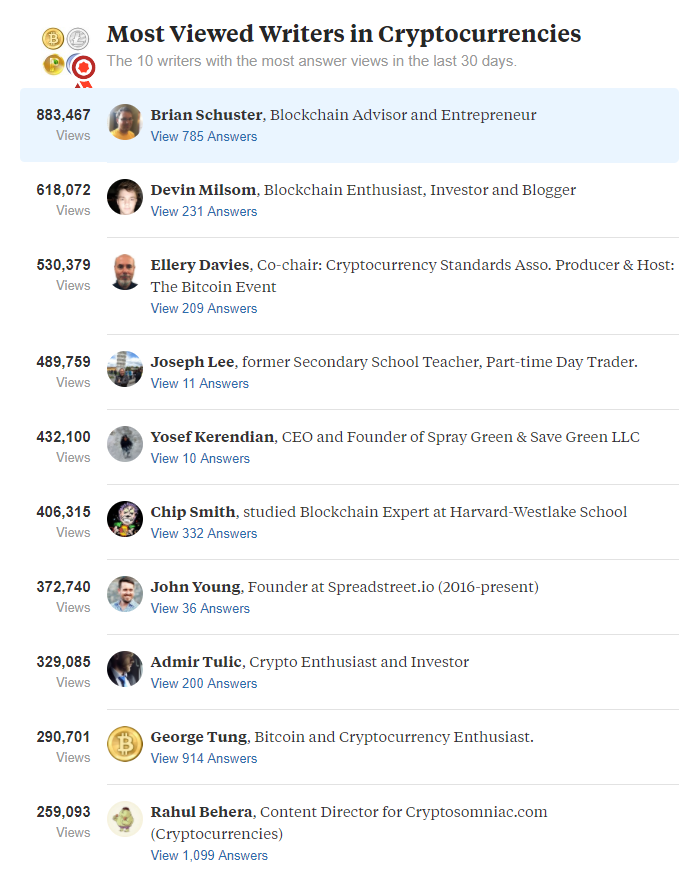Viewport: 700px width, 879px height.
Task: Open Brian Schuster's profile name link
Action: 206,115
